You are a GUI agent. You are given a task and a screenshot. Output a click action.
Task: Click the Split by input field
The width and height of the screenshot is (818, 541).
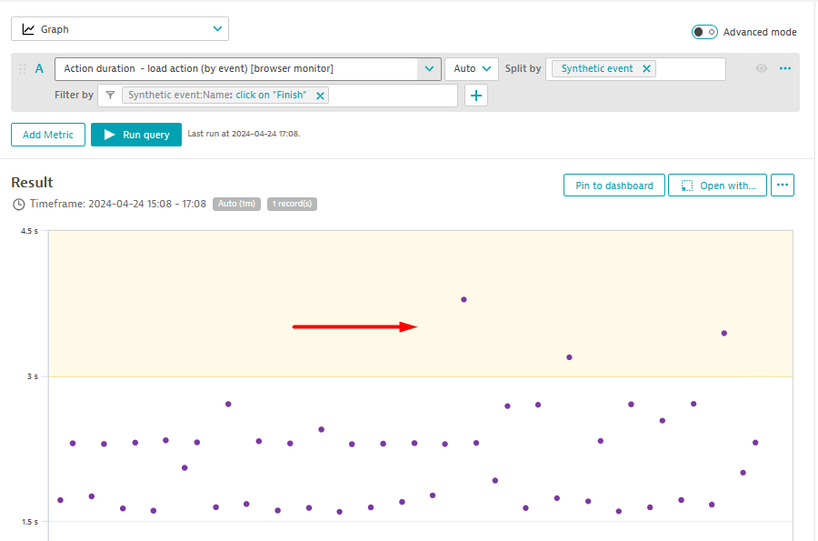(690, 69)
